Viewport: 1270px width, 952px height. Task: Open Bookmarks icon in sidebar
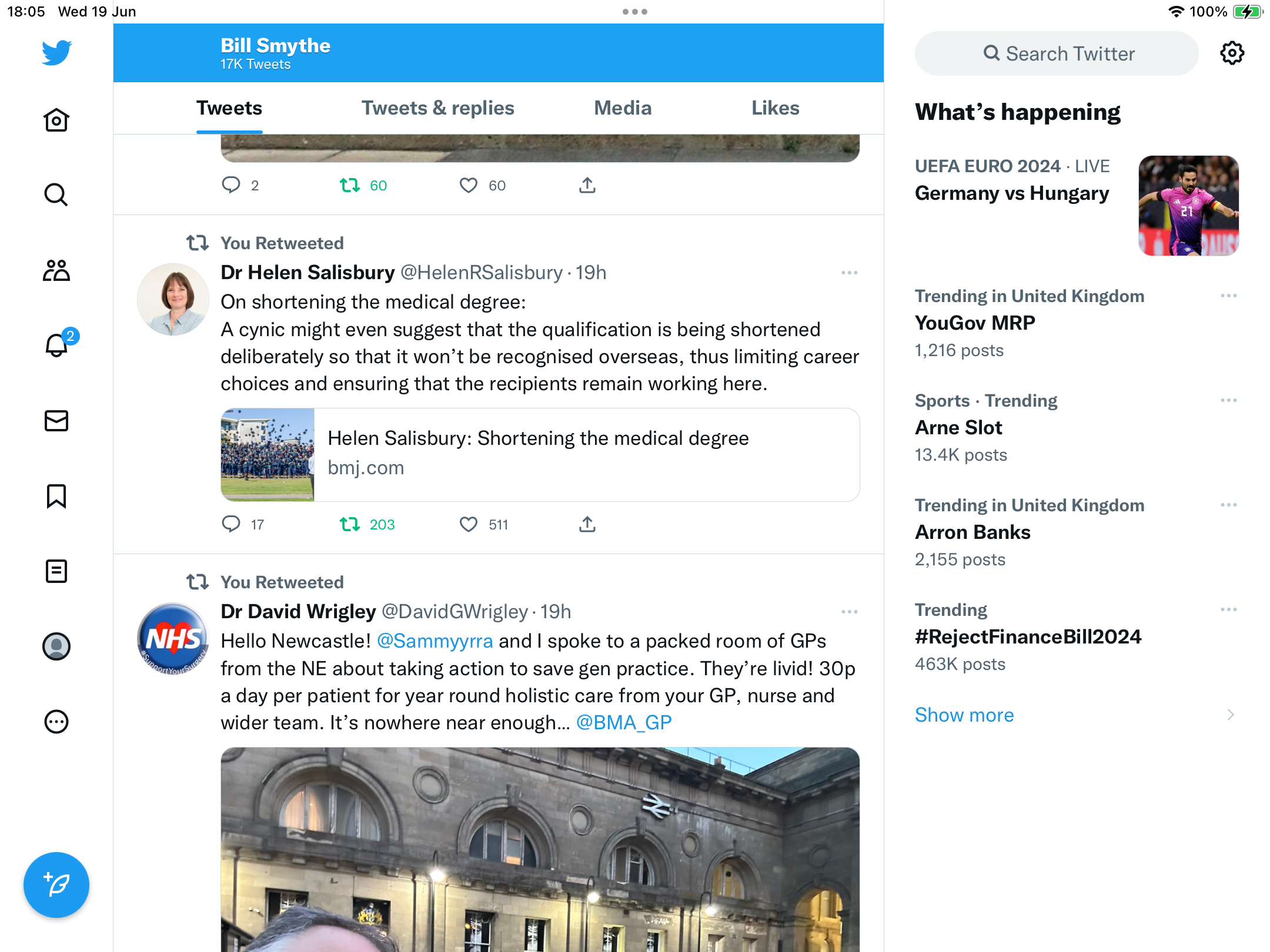(56, 496)
